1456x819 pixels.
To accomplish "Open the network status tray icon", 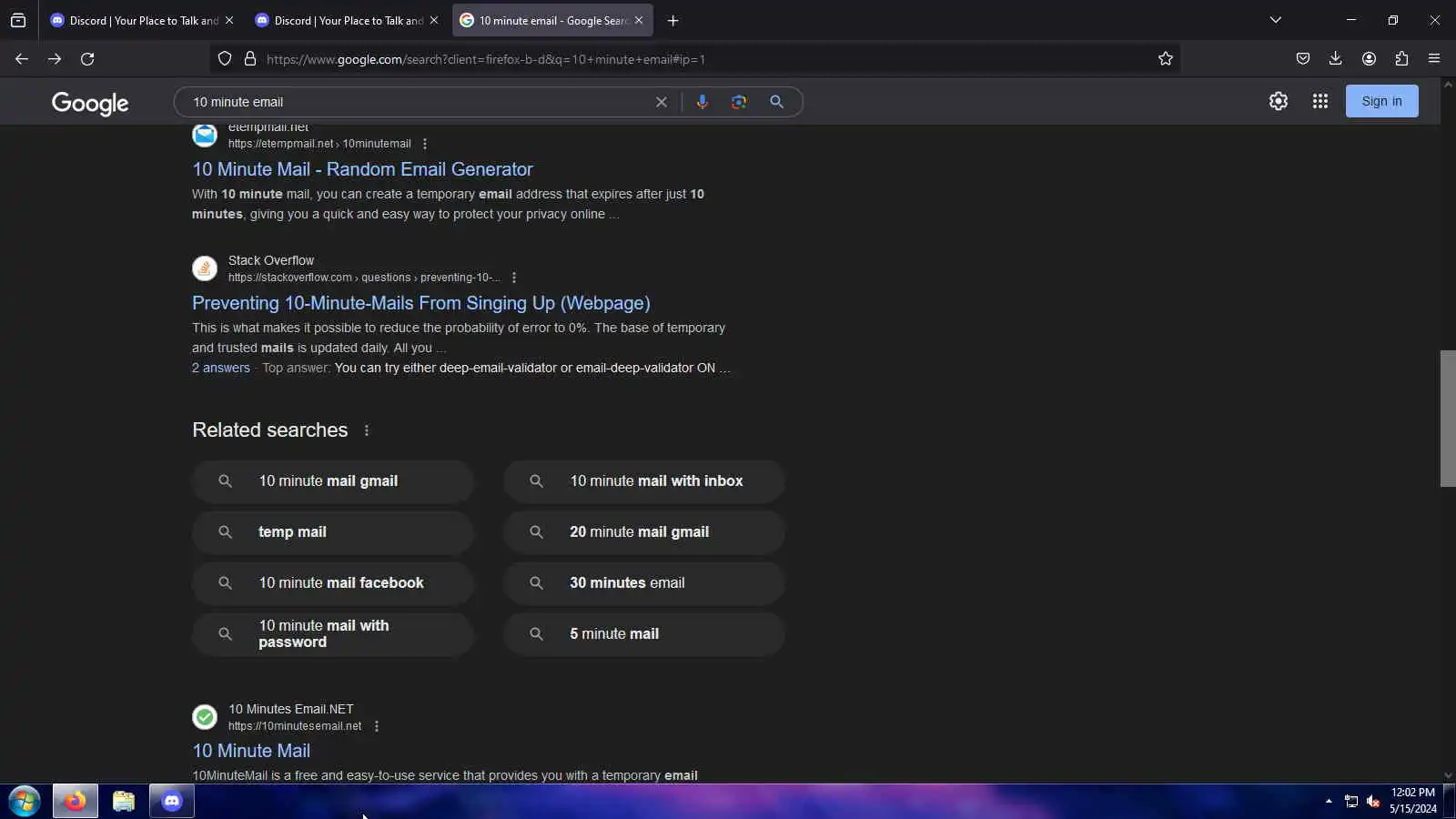I will click(1351, 802).
